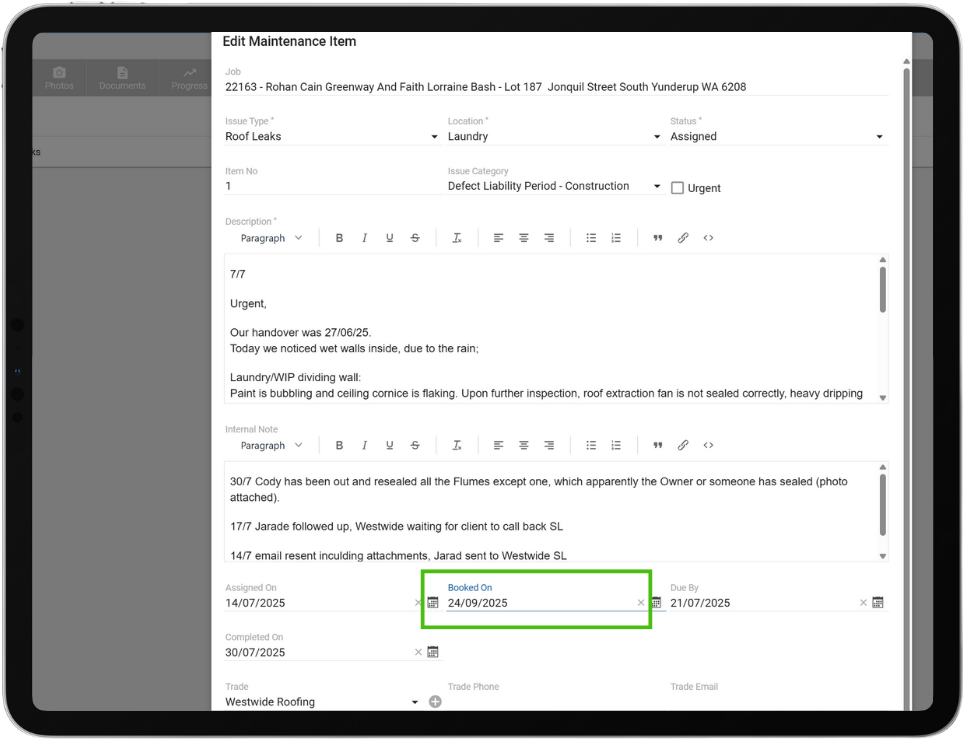The height and width of the screenshot is (741, 966).
Task: Clear the Assigned On date
Action: tap(418, 603)
